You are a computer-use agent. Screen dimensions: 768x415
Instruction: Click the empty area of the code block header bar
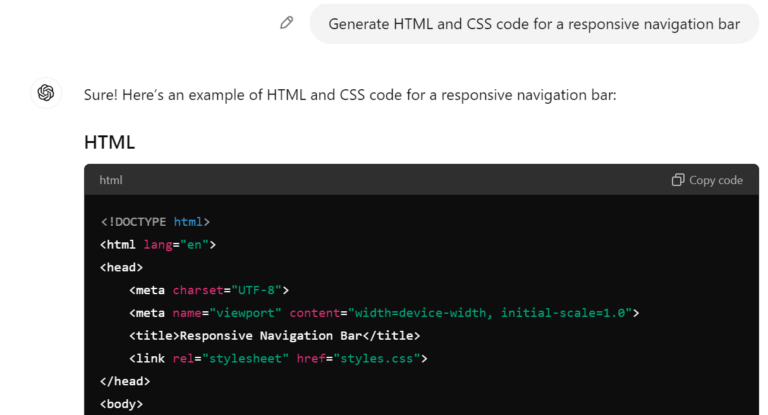tap(400, 180)
